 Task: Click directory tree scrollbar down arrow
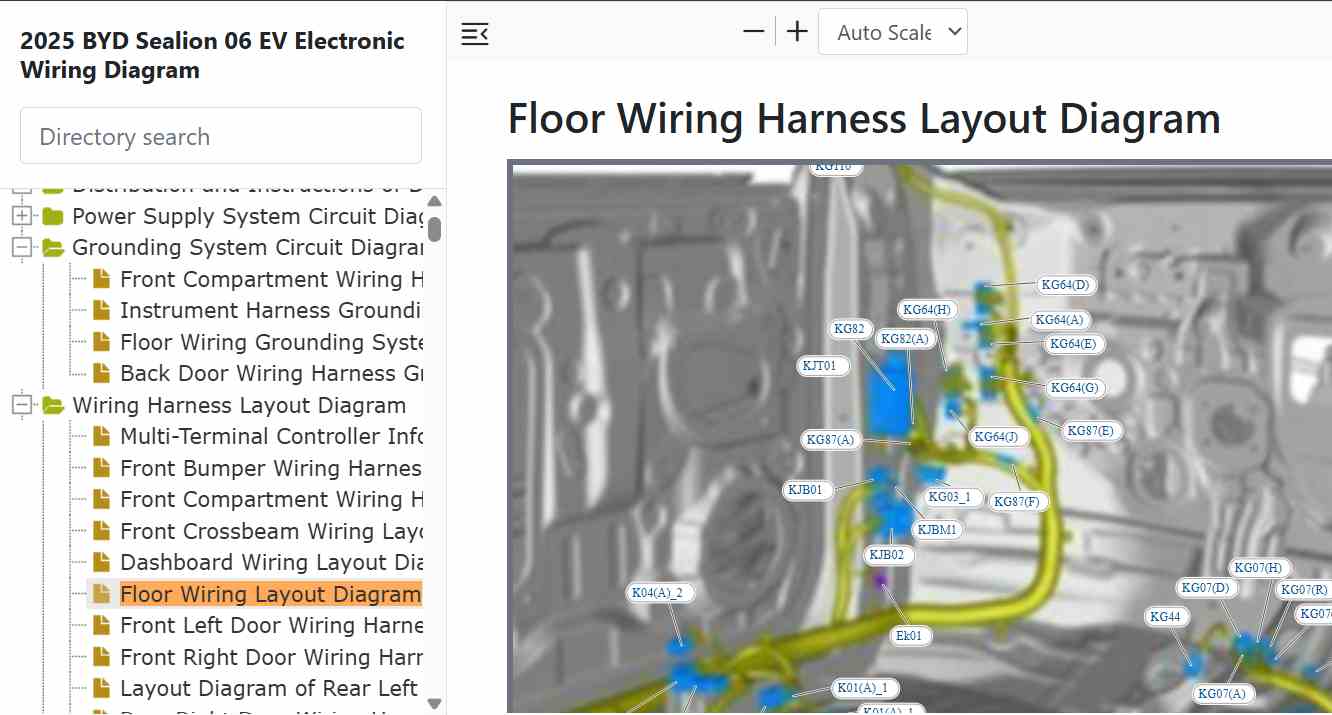434,704
